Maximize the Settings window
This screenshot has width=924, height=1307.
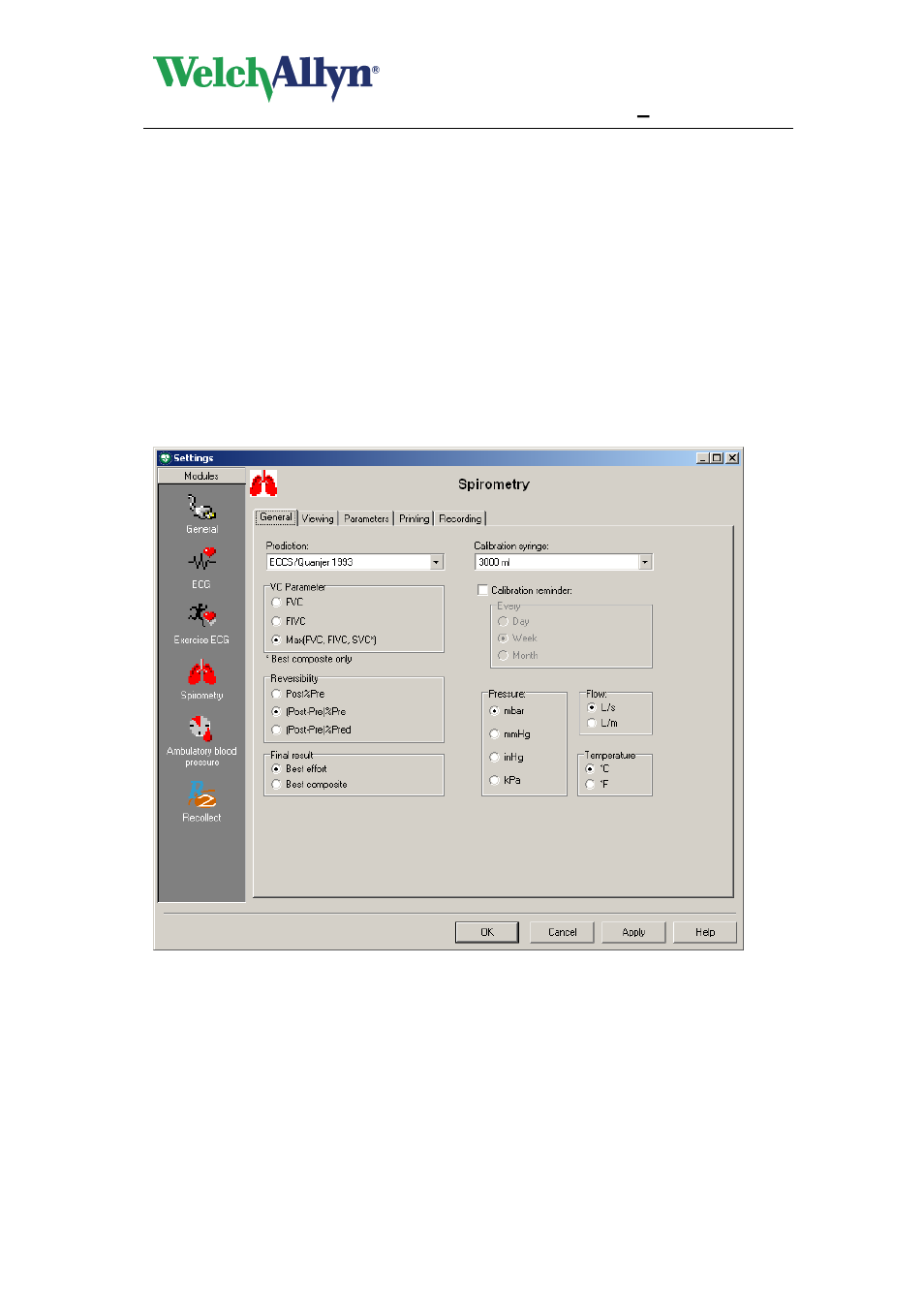(717, 458)
